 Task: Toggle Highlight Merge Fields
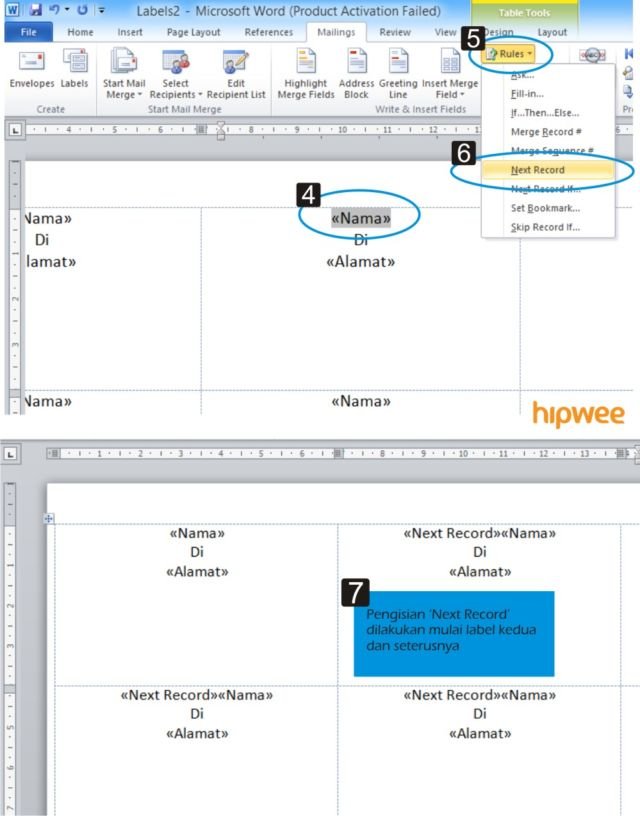coord(306,74)
